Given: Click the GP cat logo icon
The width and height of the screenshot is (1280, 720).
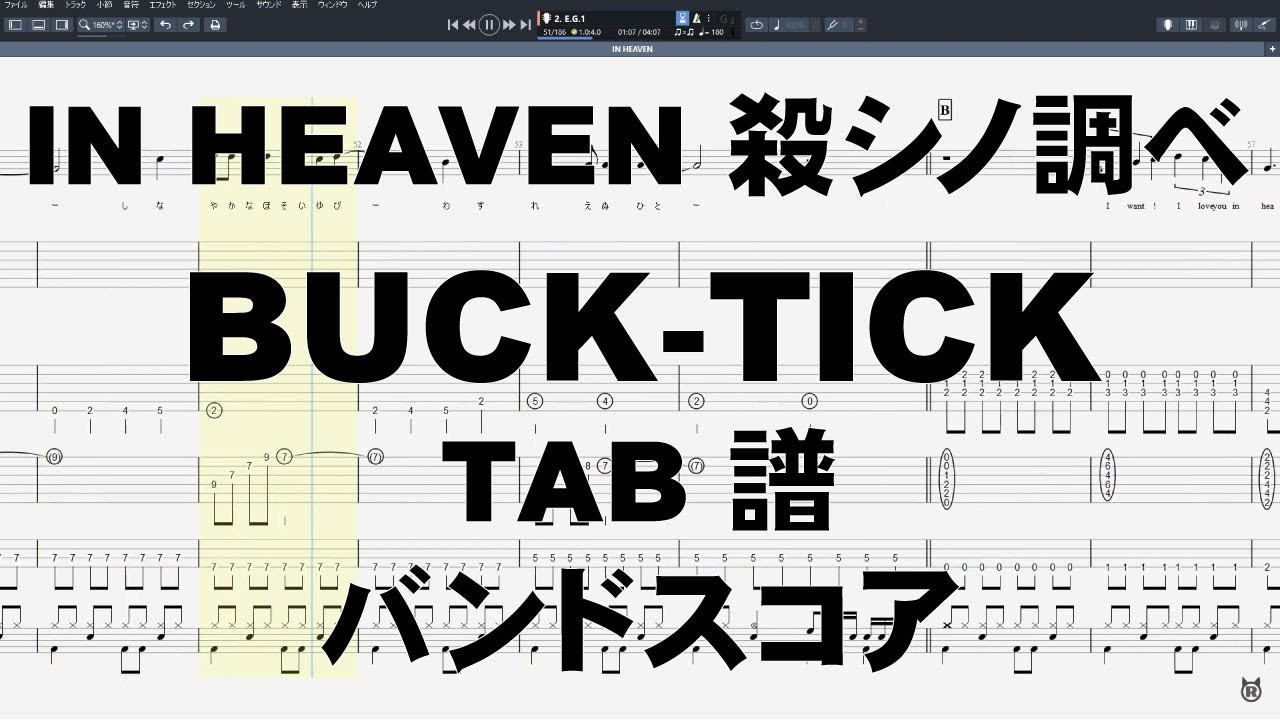Looking at the screenshot, I should 1250,688.
